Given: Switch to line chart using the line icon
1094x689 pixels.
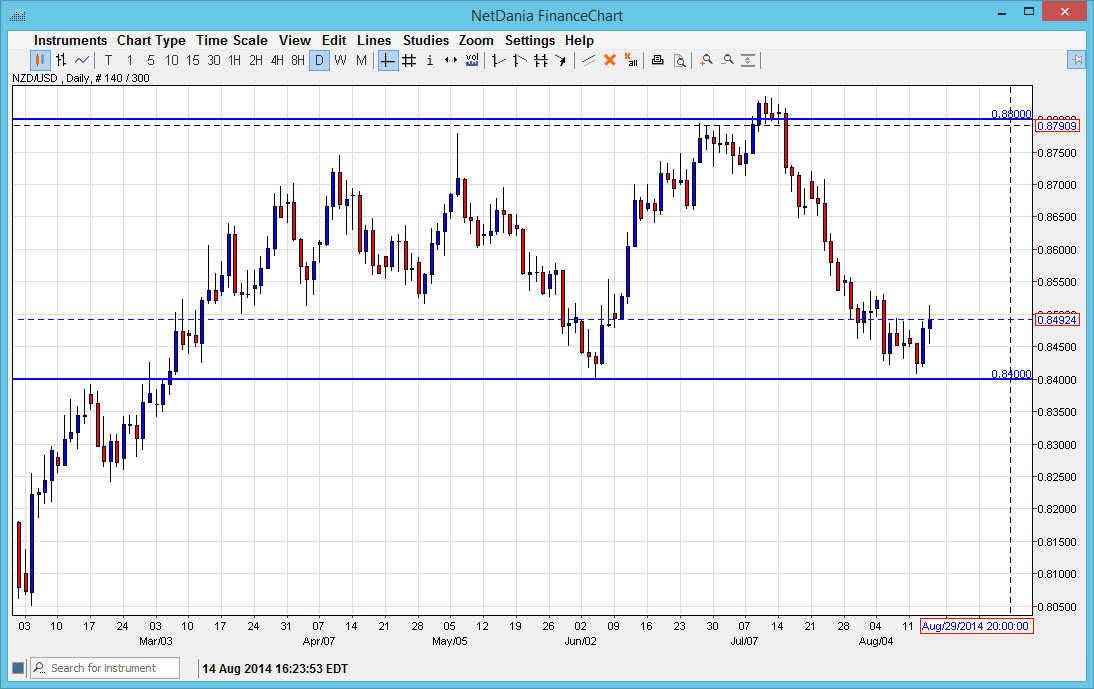Looking at the screenshot, I should 80,60.
